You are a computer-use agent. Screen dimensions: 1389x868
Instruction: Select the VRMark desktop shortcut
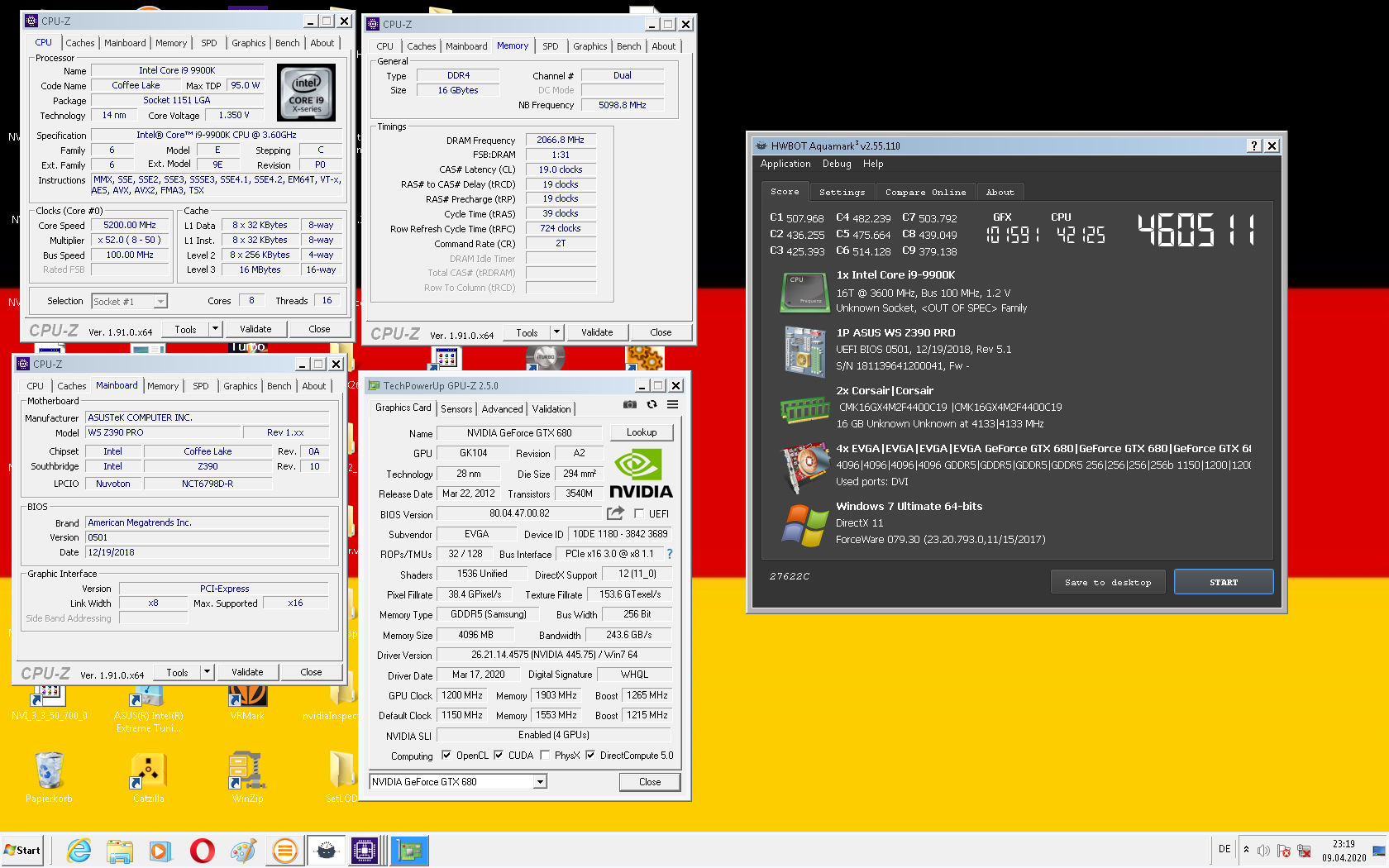(x=247, y=702)
